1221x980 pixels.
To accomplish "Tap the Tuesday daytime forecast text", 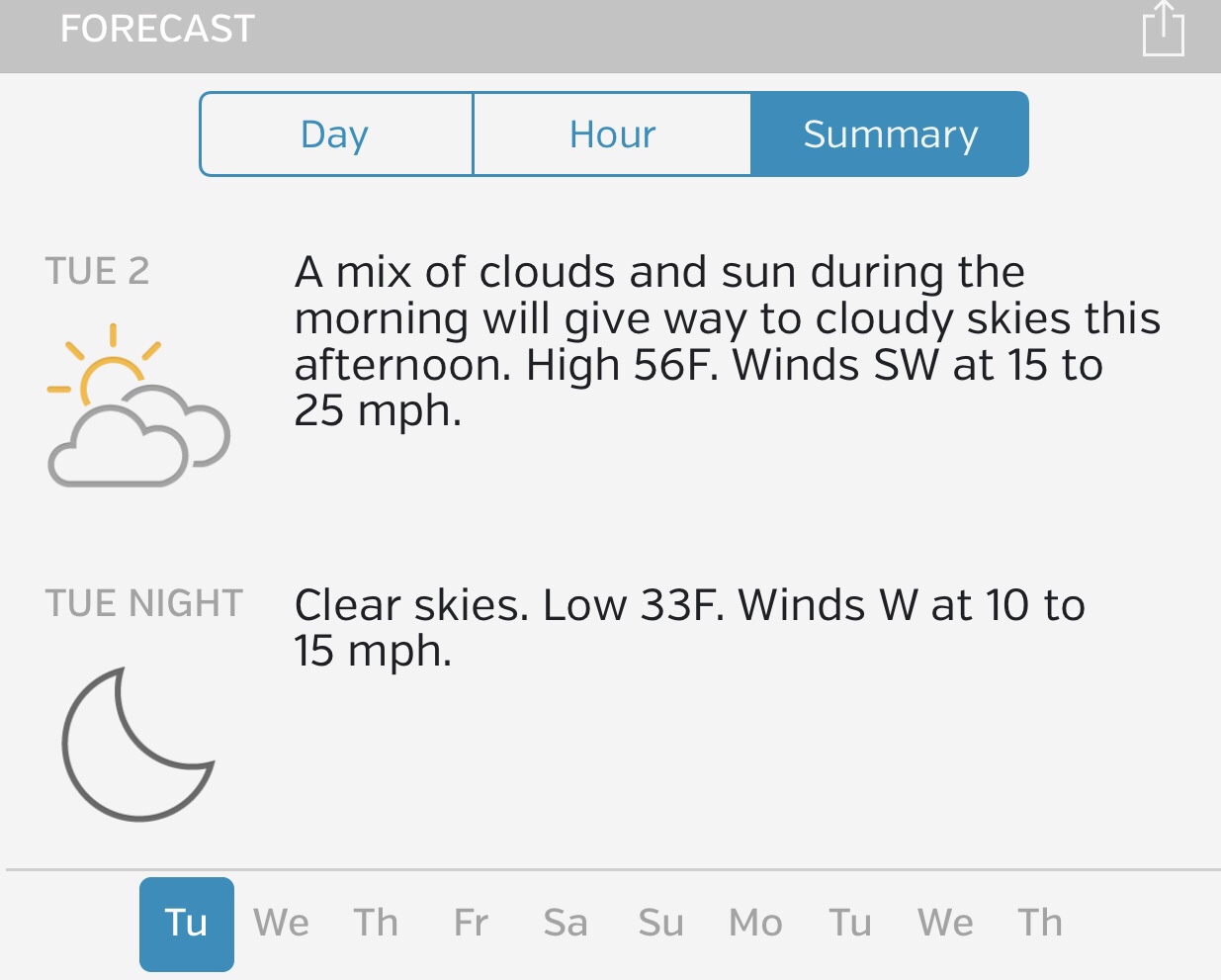I will pyautogui.click(x=727, y=341).
